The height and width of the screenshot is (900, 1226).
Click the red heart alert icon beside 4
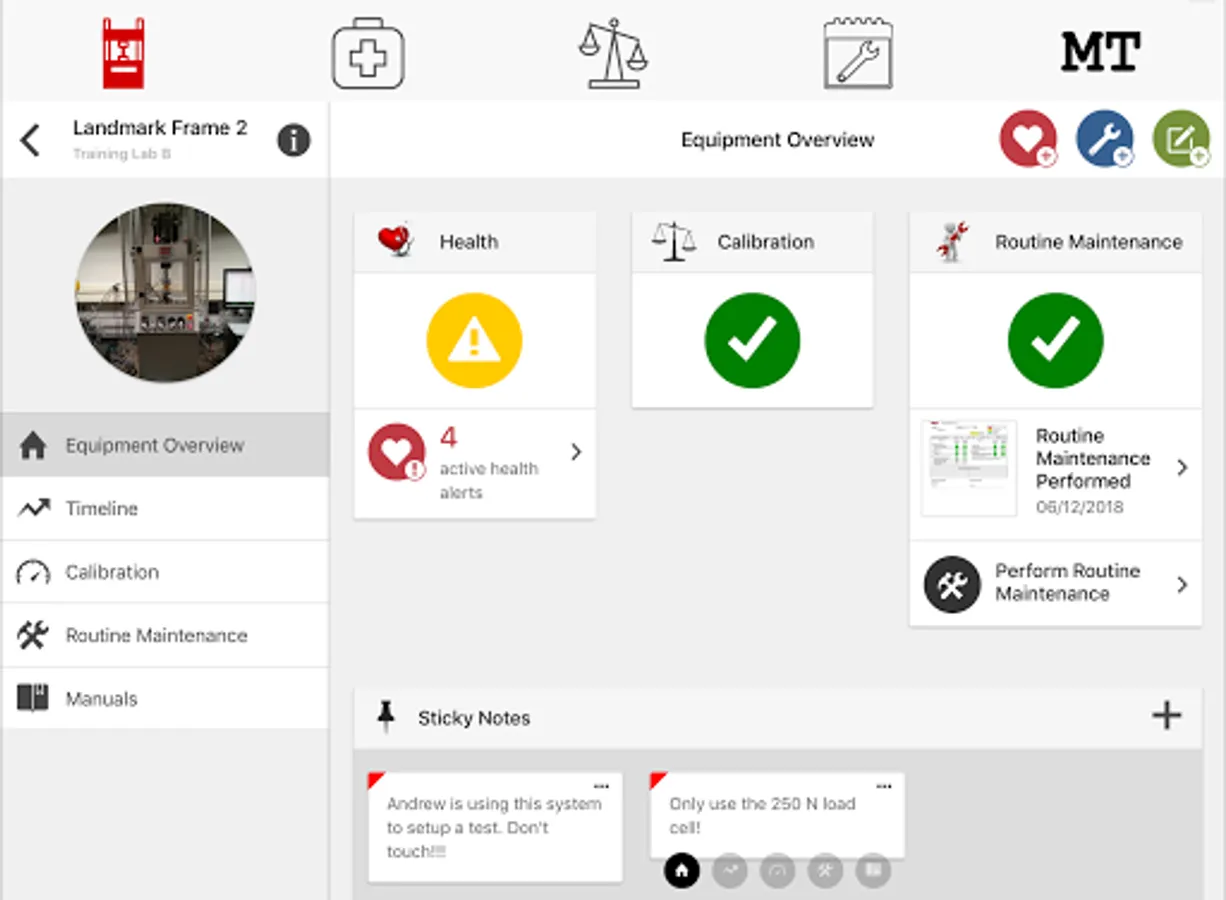pos(397,452)
